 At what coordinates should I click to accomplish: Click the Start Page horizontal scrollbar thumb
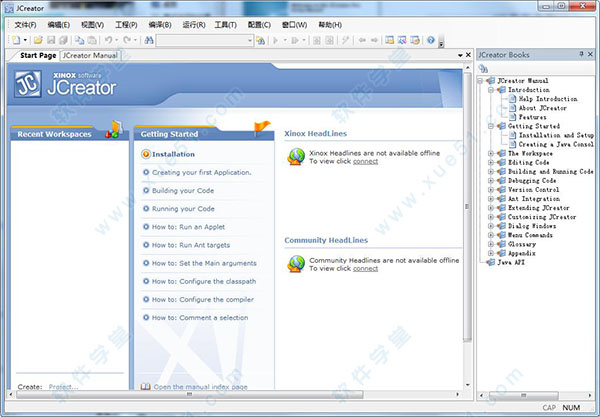pos(189,394)
